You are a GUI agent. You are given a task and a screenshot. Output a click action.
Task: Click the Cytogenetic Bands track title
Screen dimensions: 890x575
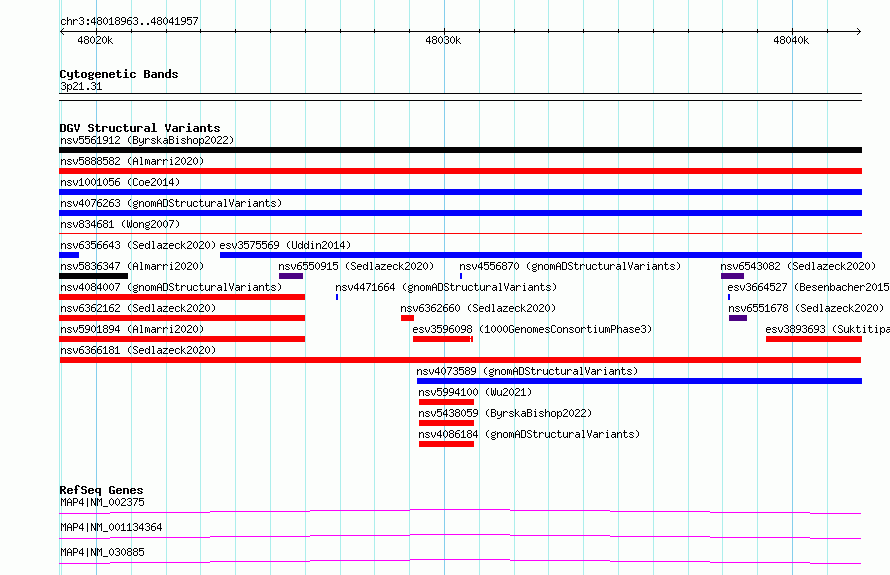tap(119, 74)
